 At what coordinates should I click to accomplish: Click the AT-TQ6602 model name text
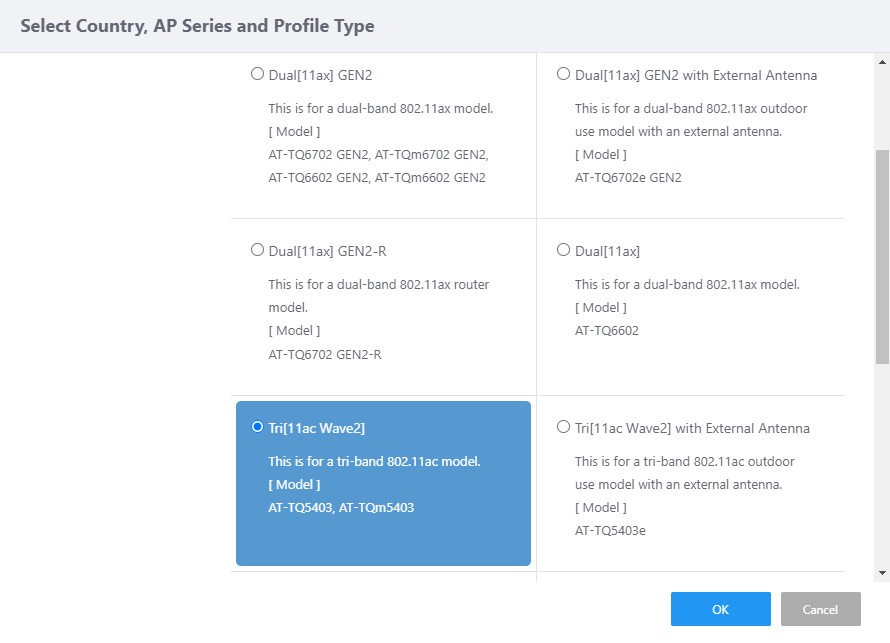tap(606, 331)
